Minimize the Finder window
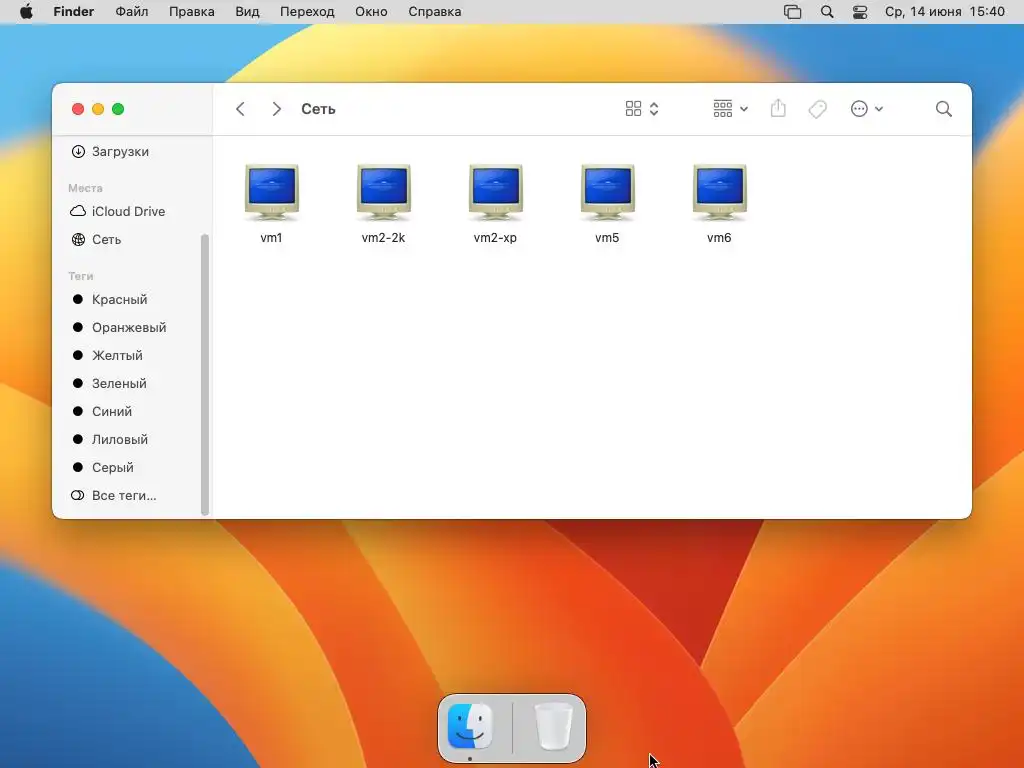Screen dimensions: 1024x768 [x=98, y=109]
